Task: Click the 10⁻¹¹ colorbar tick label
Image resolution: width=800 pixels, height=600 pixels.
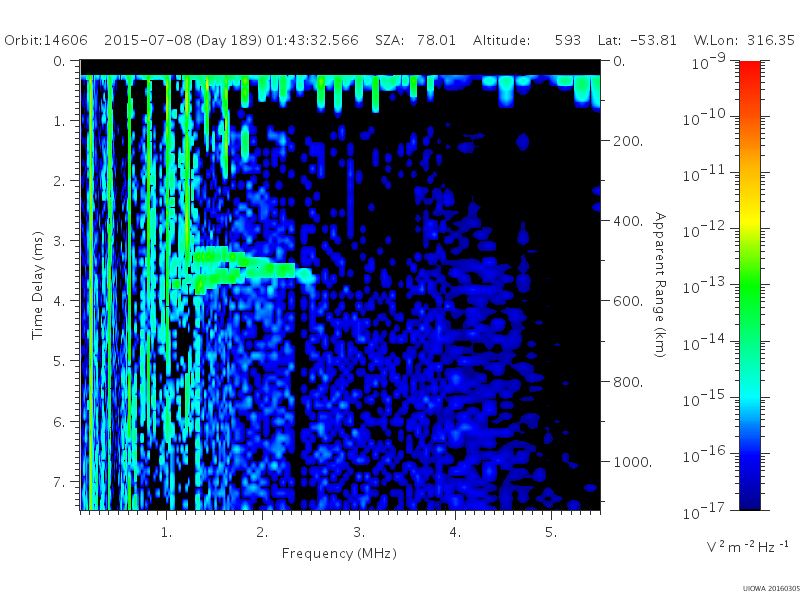Action: (x=704, y=174)
